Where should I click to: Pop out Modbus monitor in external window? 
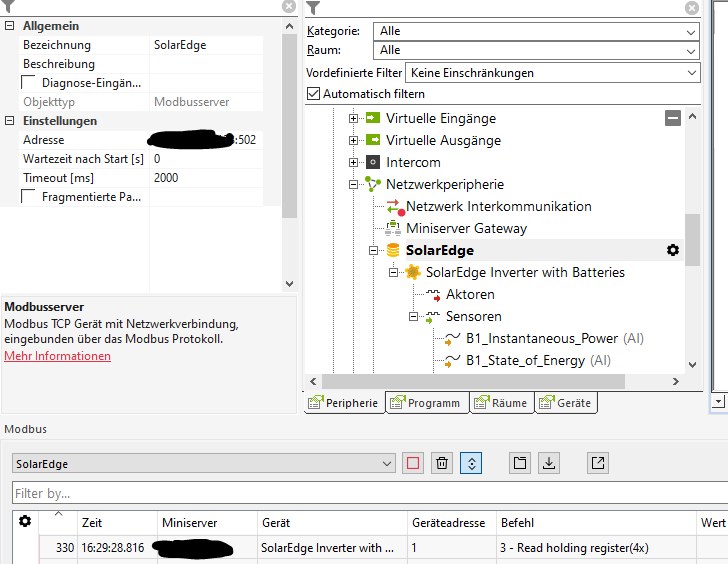tap(598, 463)
